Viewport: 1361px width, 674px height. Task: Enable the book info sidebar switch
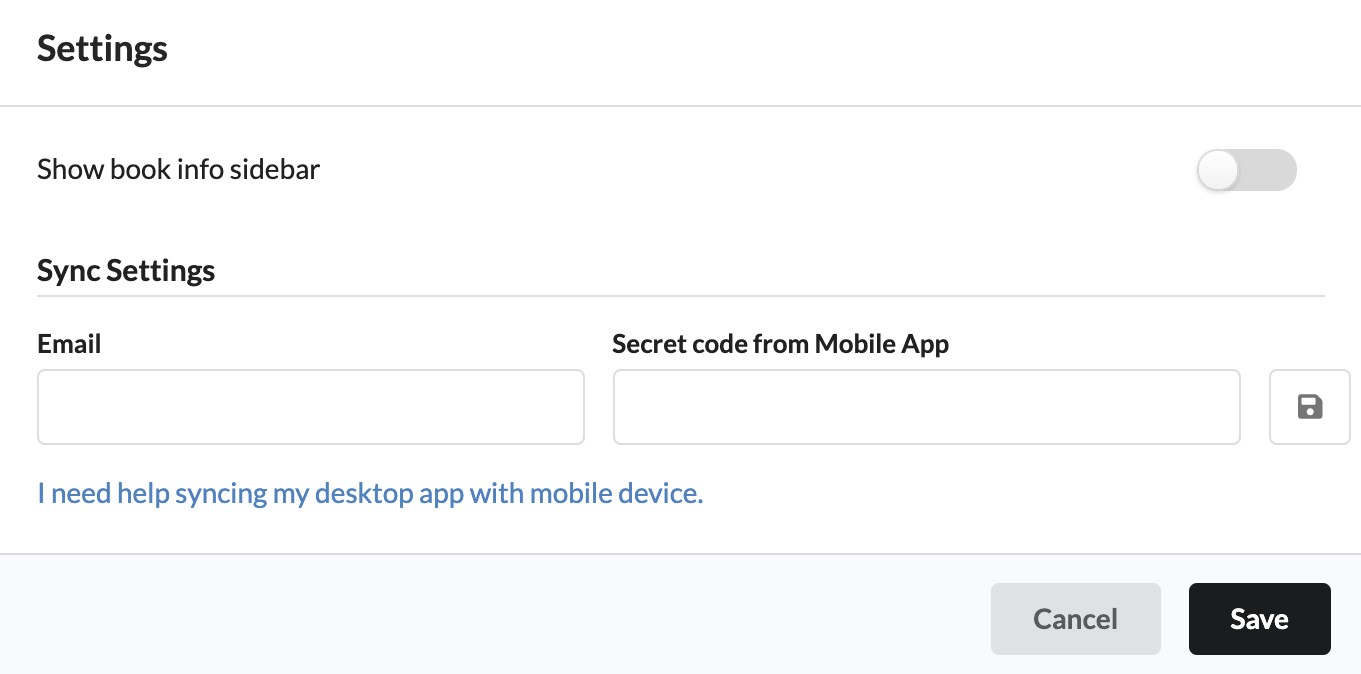coord(1246,170)
